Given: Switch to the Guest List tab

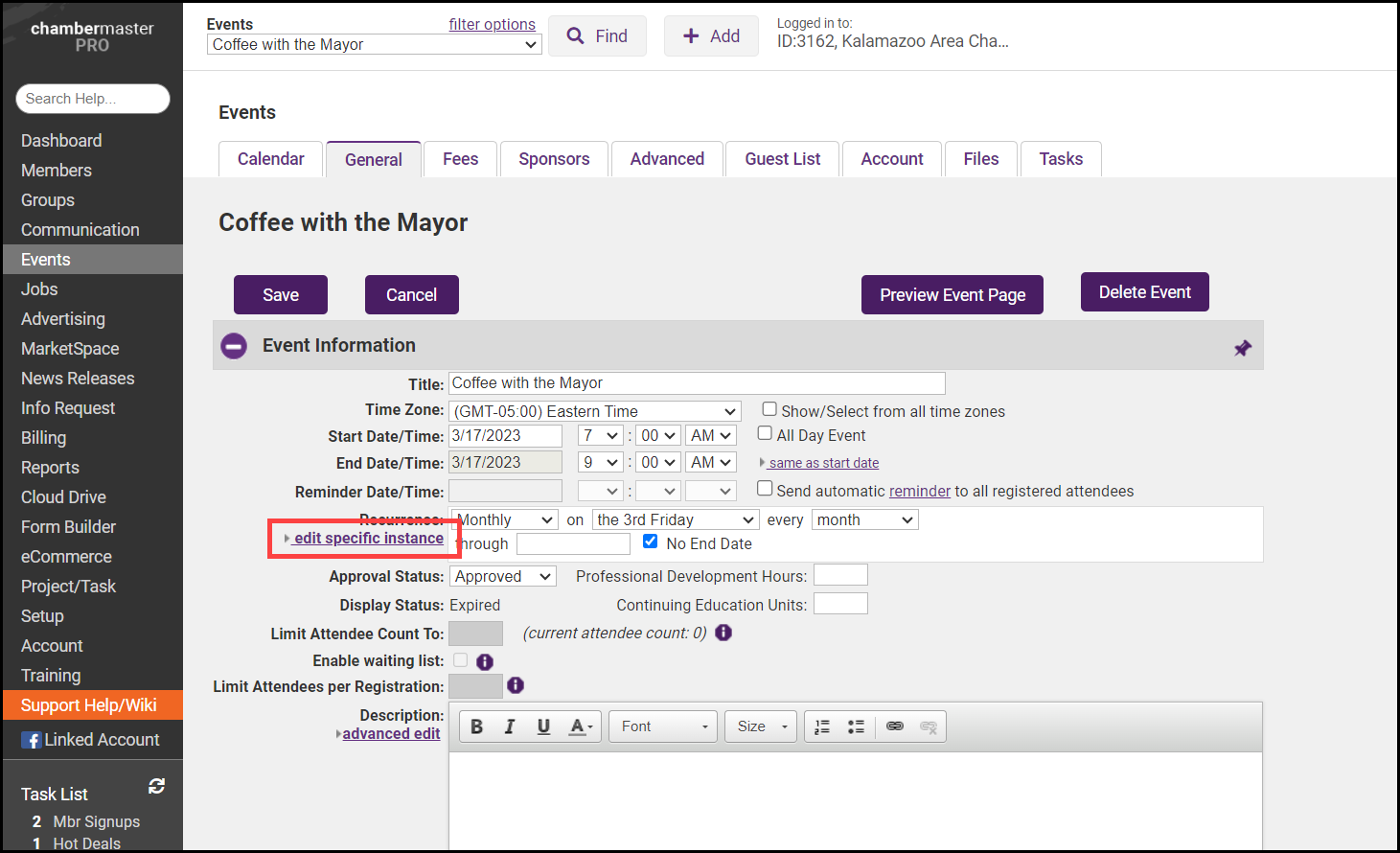Looking at the screenshot, I should (782, 159).
